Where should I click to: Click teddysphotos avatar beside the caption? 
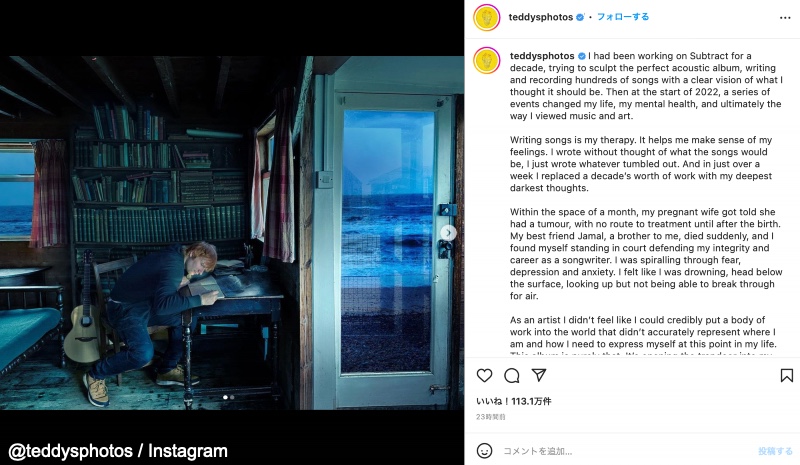click(487, 61)
